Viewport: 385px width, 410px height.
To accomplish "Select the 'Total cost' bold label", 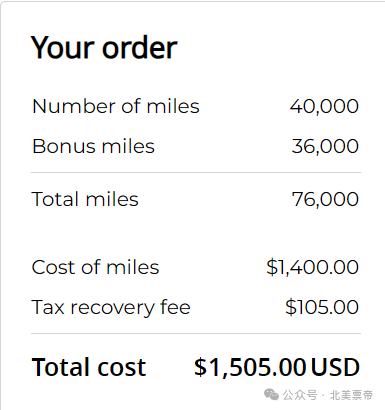I will [x=89, y=367].
